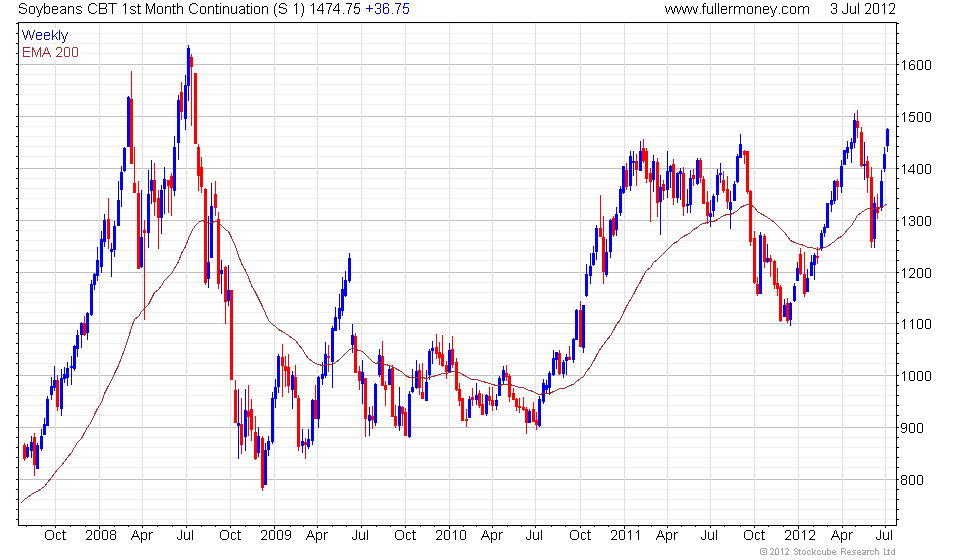Click the 800 price axis label

point(912,480)
